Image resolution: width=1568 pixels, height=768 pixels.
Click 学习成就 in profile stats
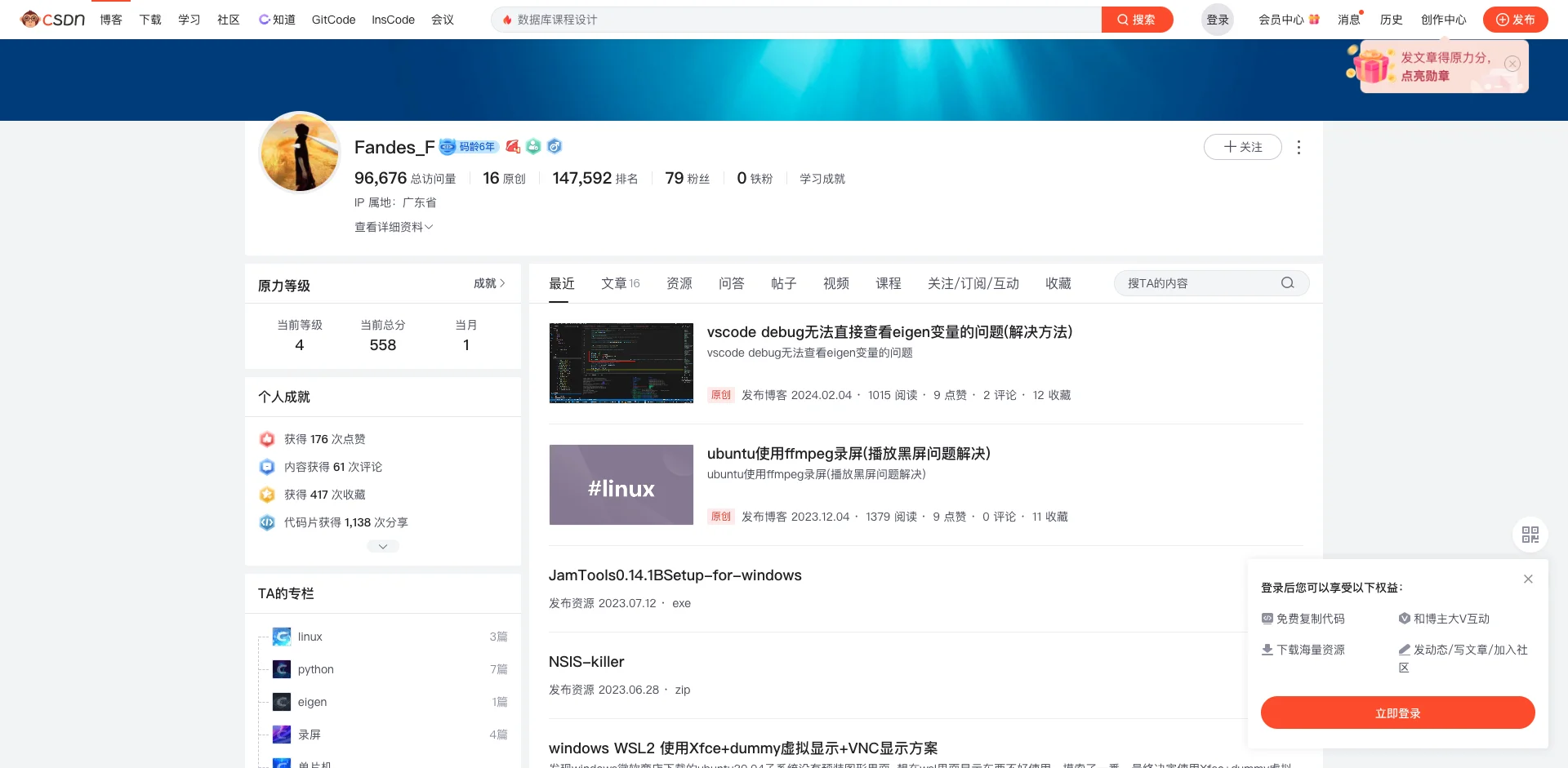tap(822, 179)
